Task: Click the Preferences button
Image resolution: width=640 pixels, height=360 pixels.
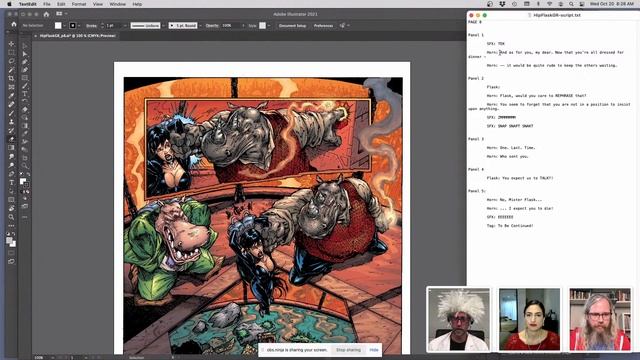Action: (x=323, y=25)
